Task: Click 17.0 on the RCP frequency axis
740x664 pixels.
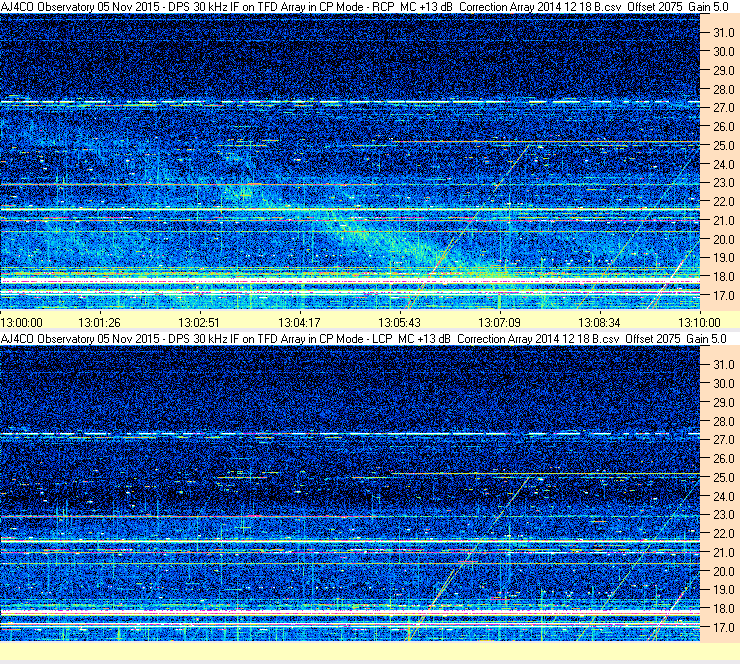Action: coord(723,296)
